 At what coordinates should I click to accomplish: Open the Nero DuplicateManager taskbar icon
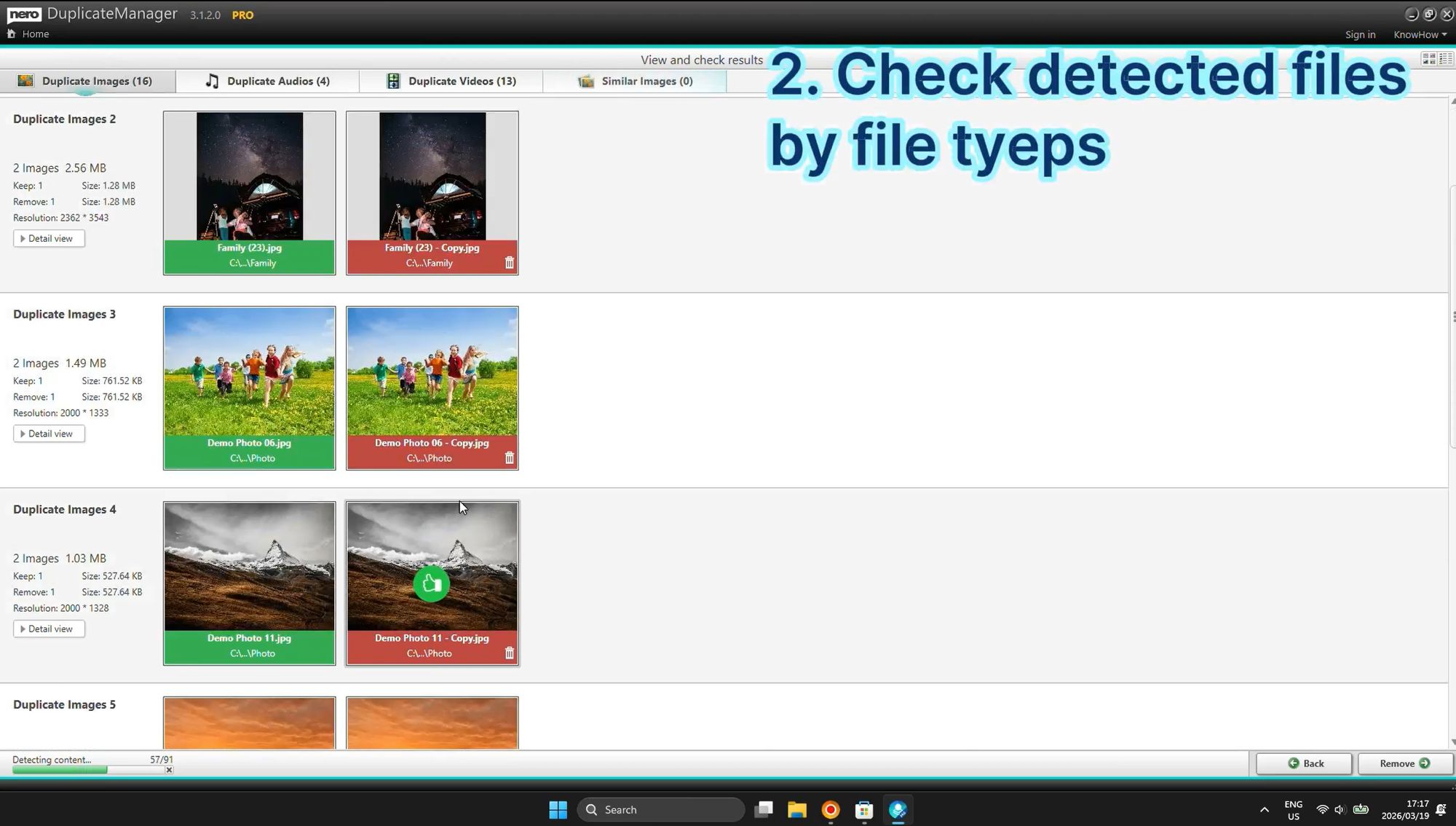(x=898, y=809)
